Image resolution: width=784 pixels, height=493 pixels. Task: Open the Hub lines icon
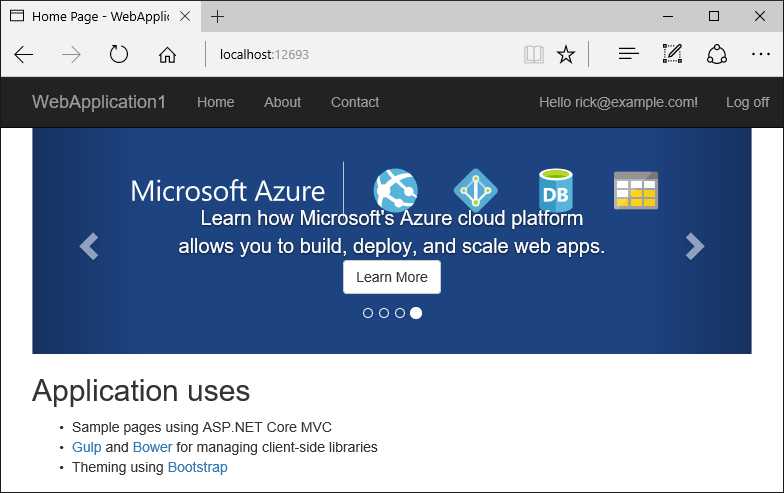click(628, 54)
